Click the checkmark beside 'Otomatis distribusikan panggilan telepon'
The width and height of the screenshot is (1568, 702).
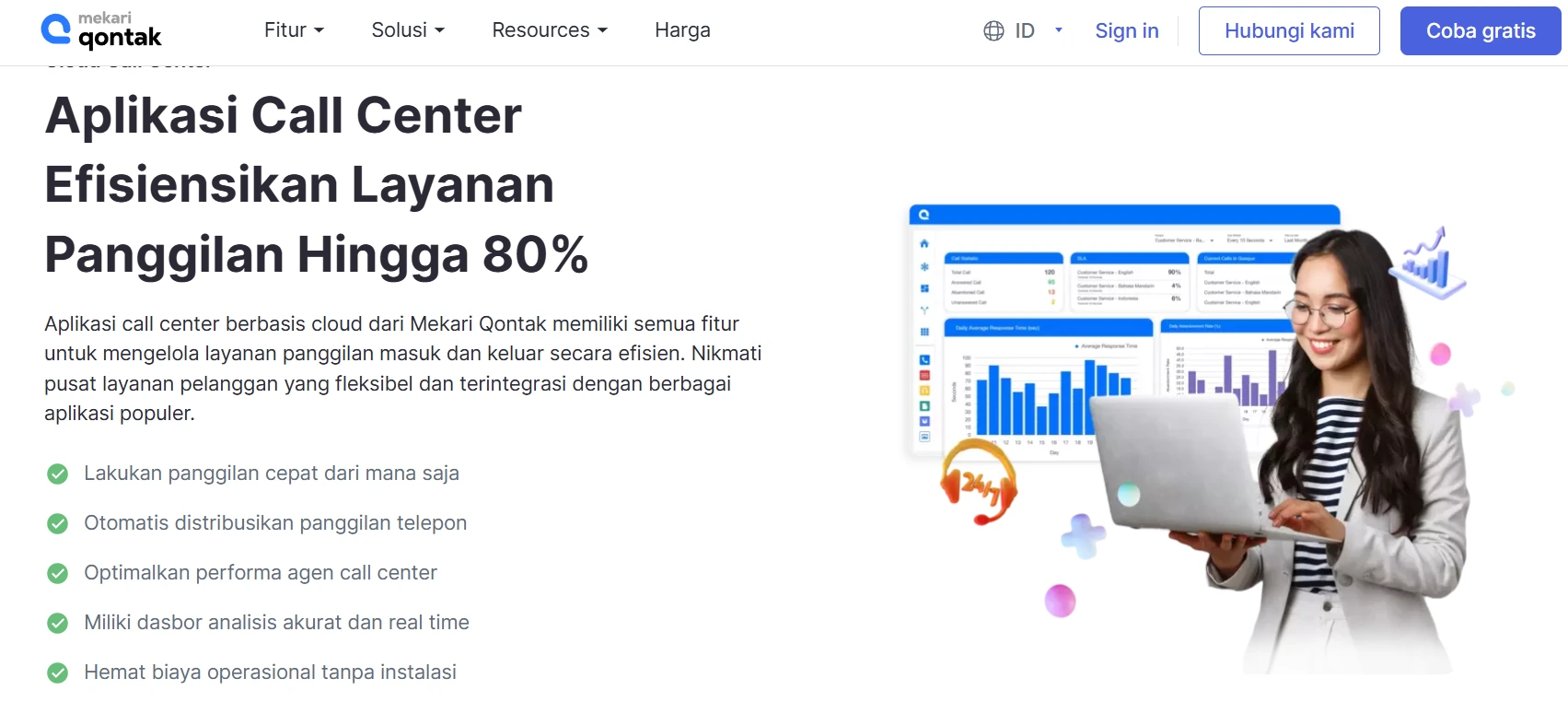tap(57, 523)
